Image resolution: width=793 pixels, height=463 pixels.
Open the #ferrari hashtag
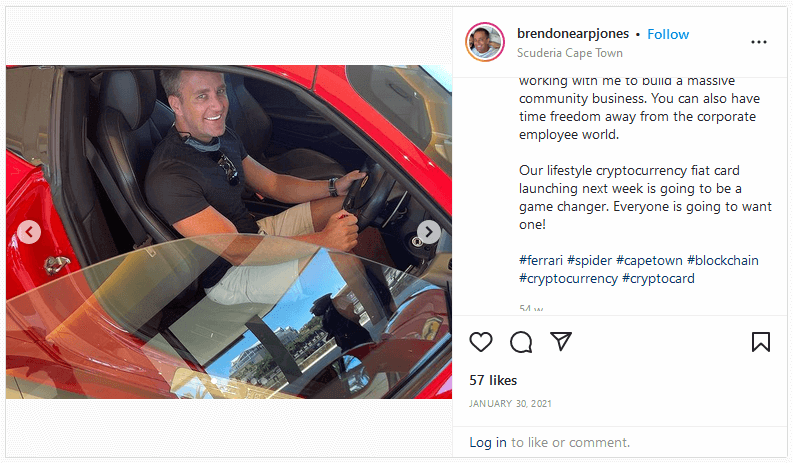pyautogui.click(x=541, y=260)
